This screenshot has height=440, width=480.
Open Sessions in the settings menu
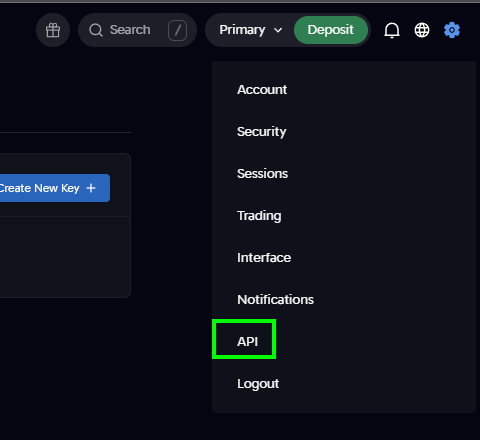coord(262,174)
